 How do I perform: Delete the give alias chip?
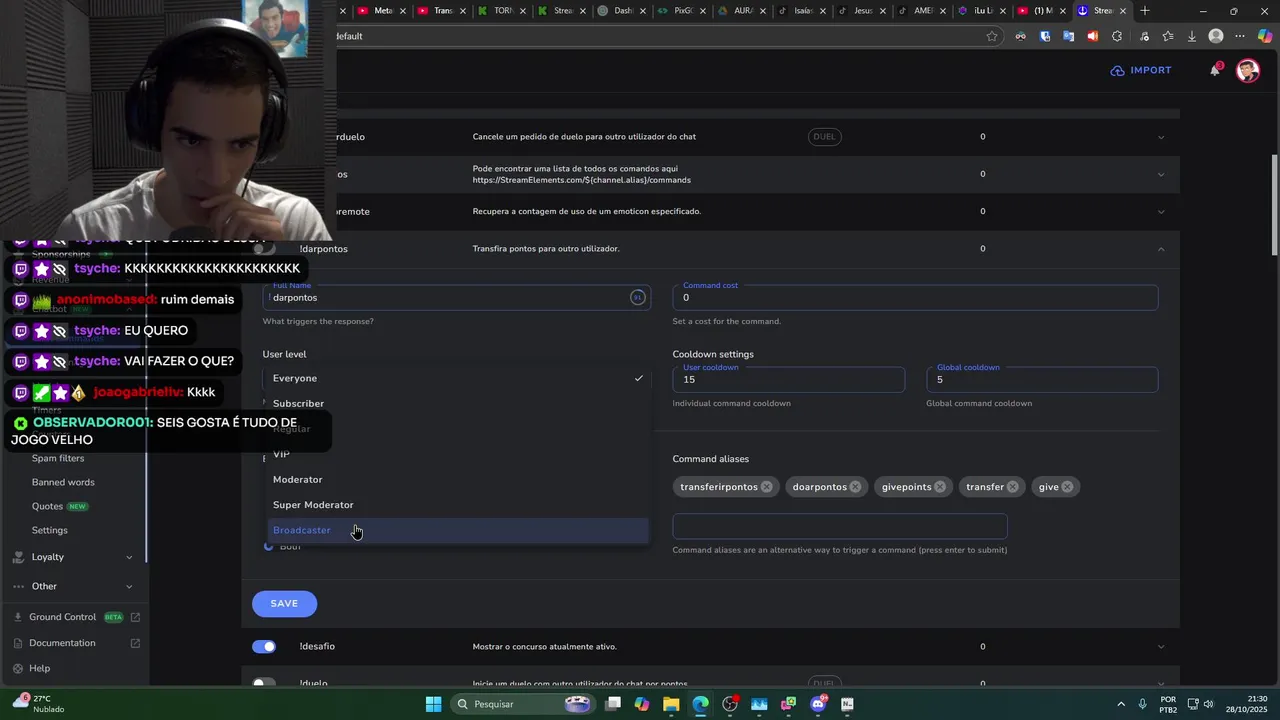1067,487
